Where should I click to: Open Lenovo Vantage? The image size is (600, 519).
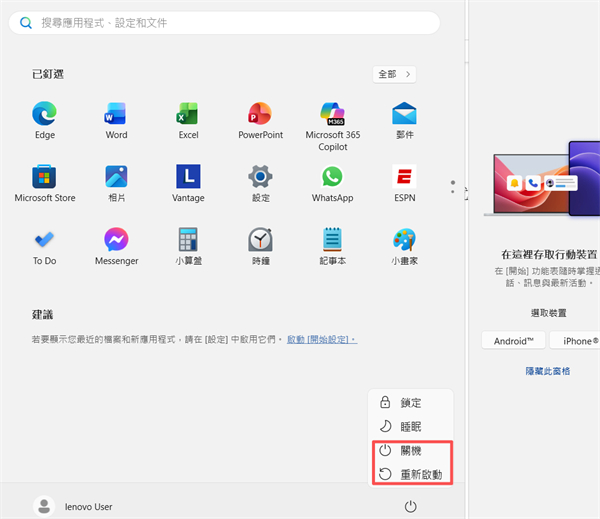pyautogui.click(x=188, y=184)
